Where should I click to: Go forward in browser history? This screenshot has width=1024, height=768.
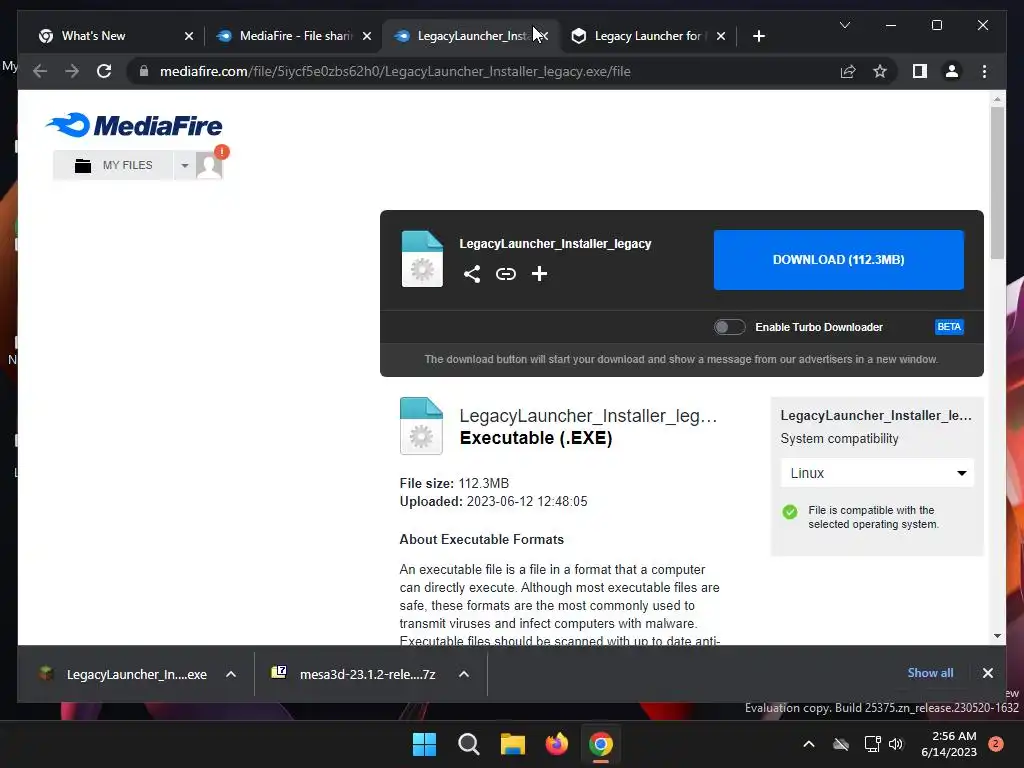[72, 71]
